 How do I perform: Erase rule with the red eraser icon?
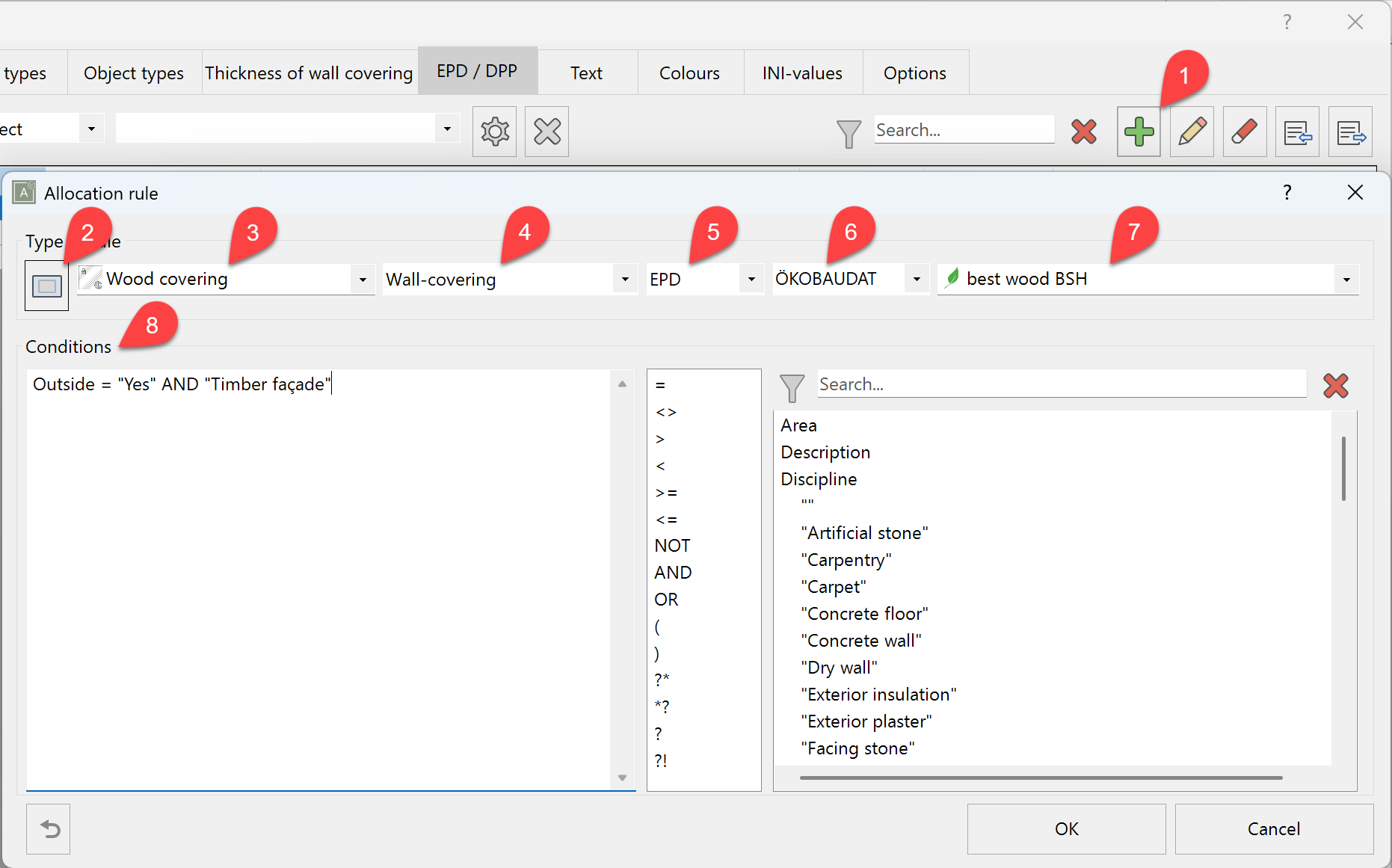(1245, 132)
